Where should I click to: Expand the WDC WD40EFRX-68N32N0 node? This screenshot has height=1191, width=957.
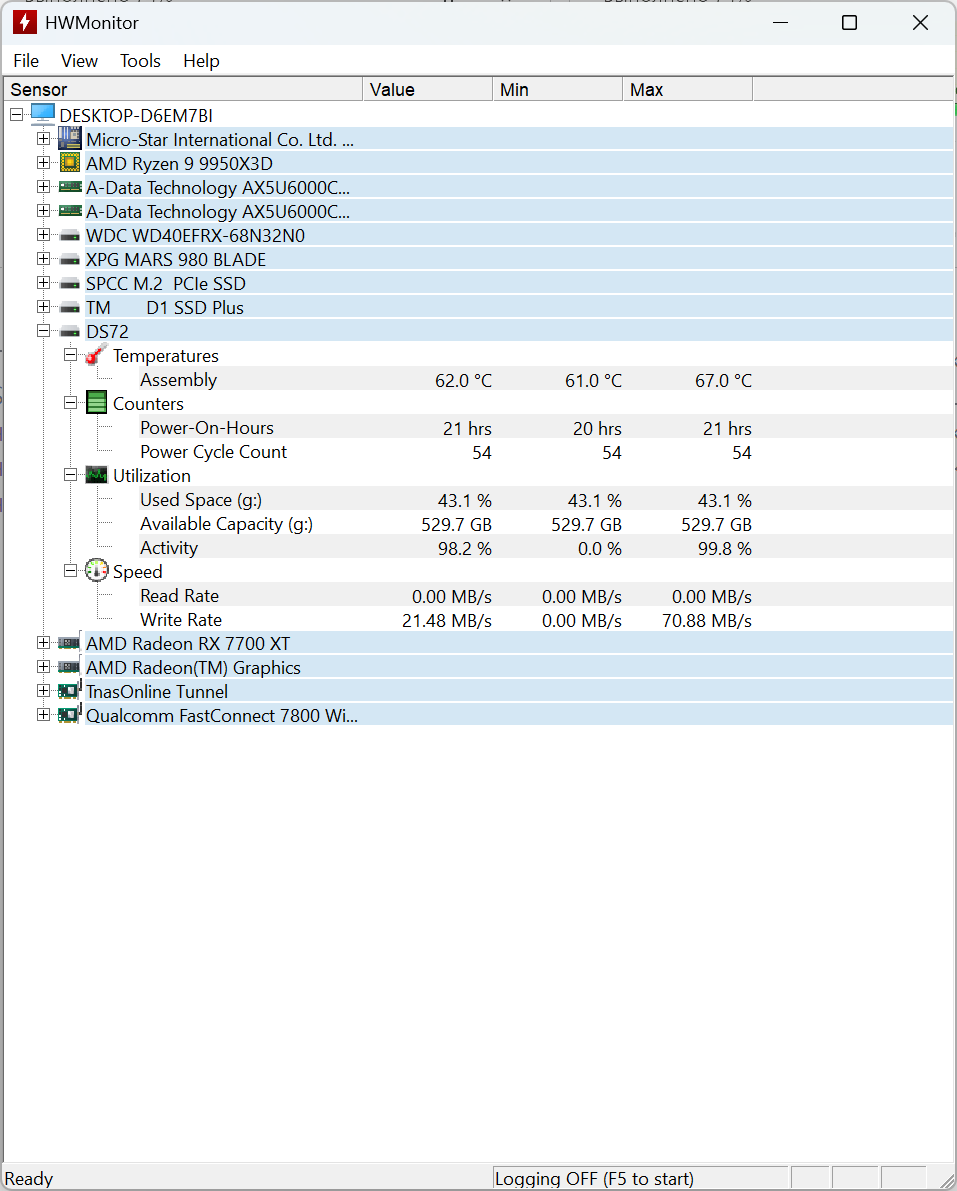pyautogui.click(x=43, y=235)
